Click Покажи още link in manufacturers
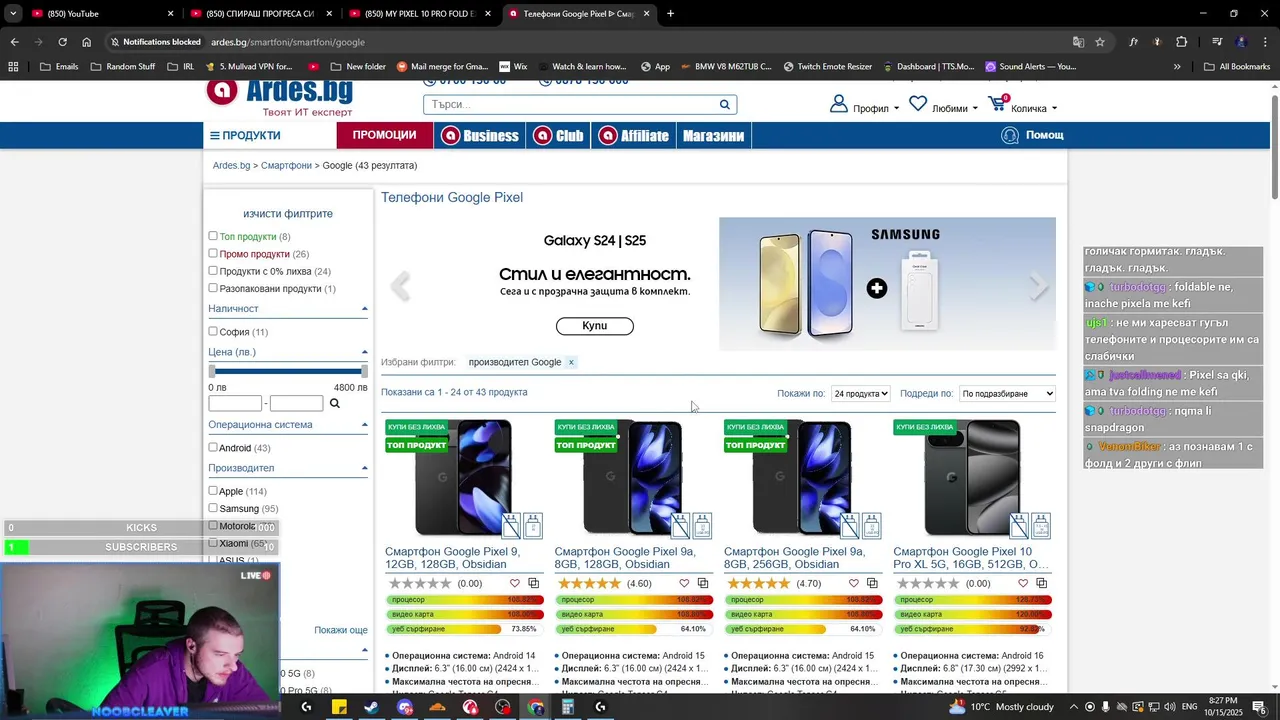The width and height of the screenshot is (1280, 720). point(341,630)
